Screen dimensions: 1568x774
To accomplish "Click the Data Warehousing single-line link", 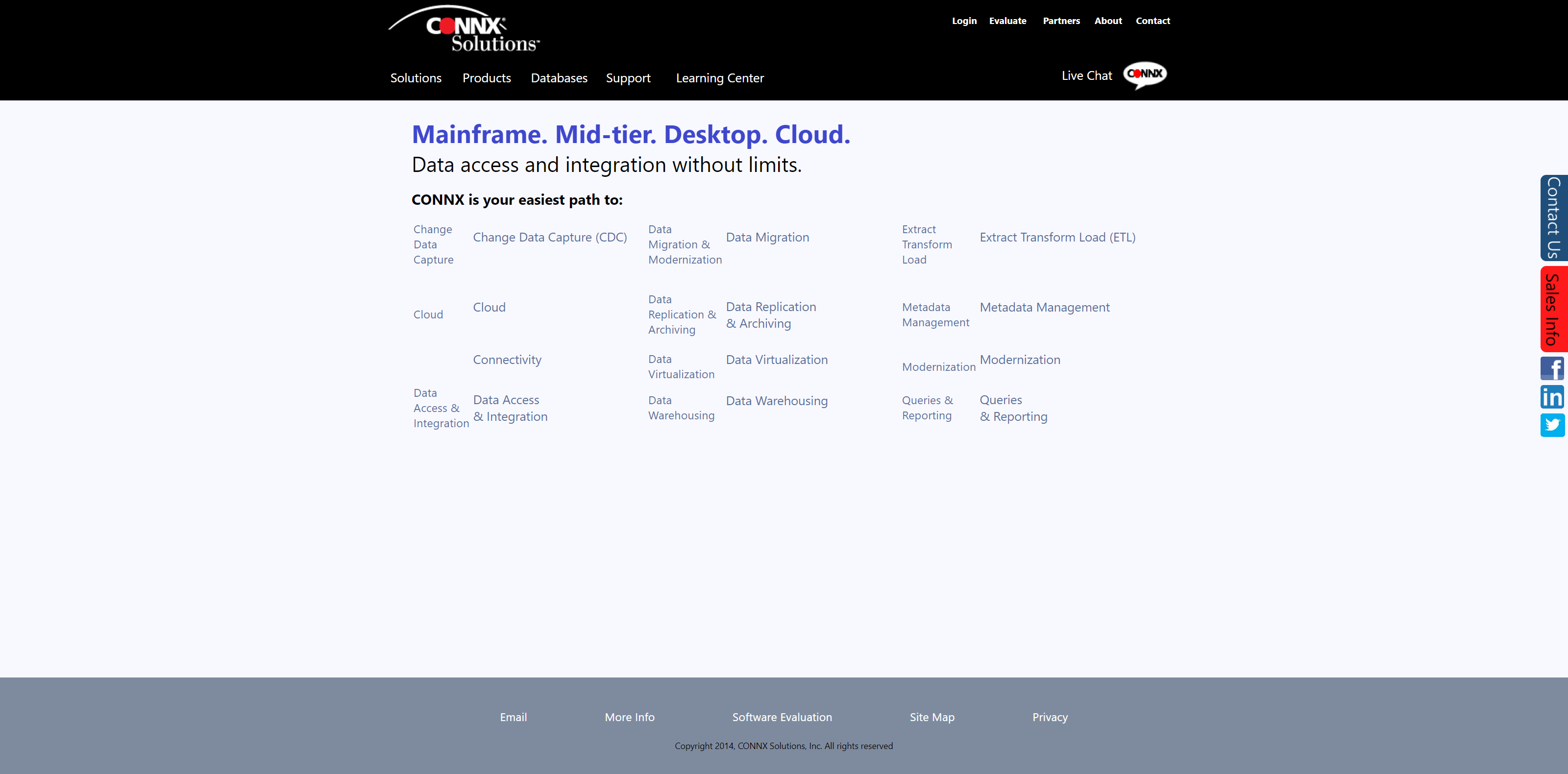I will click(x=777, y=401).
